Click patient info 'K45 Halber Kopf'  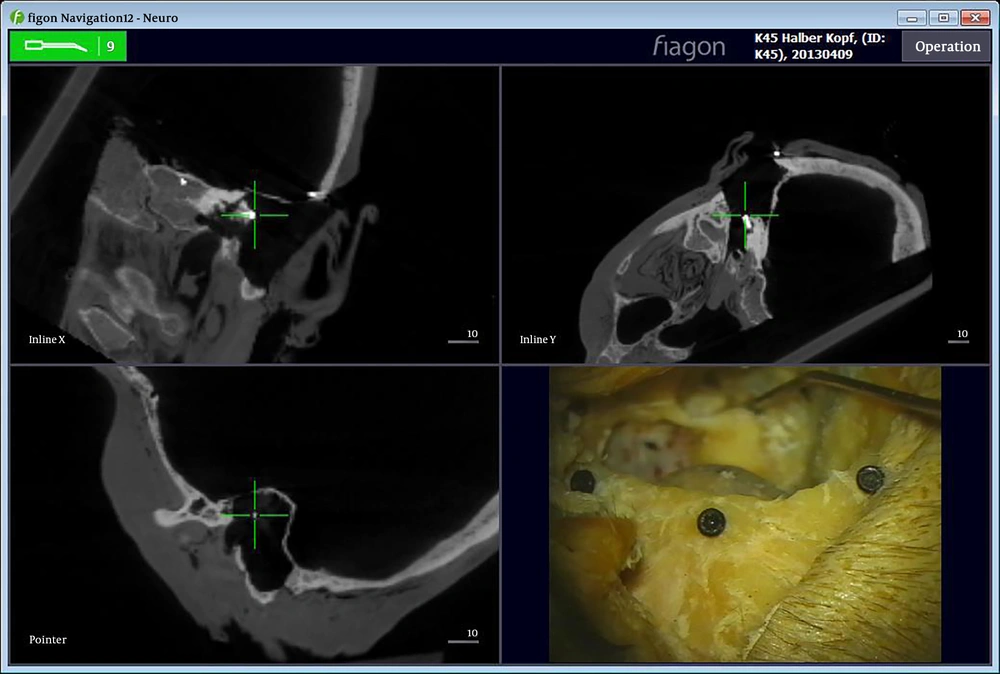[x=820, y=46]
